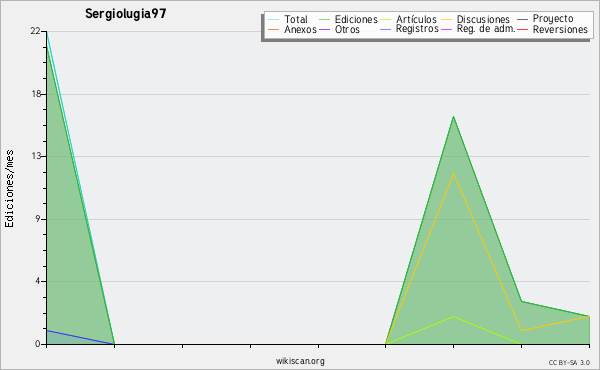Click the y-axis value 18
600x370 pixels.
[x=36, y=94]
